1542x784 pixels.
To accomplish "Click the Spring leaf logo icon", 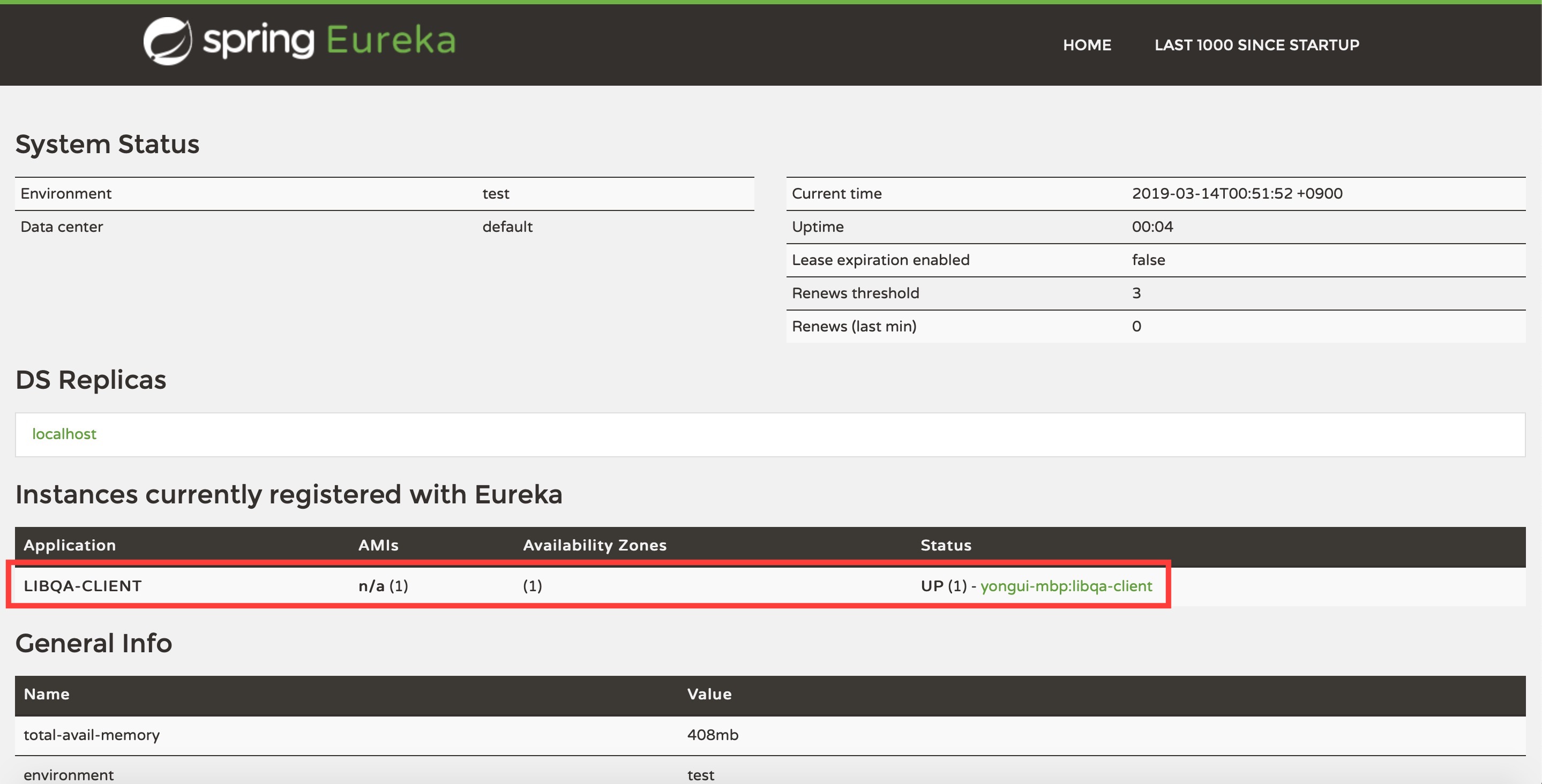I will [168, 41].
